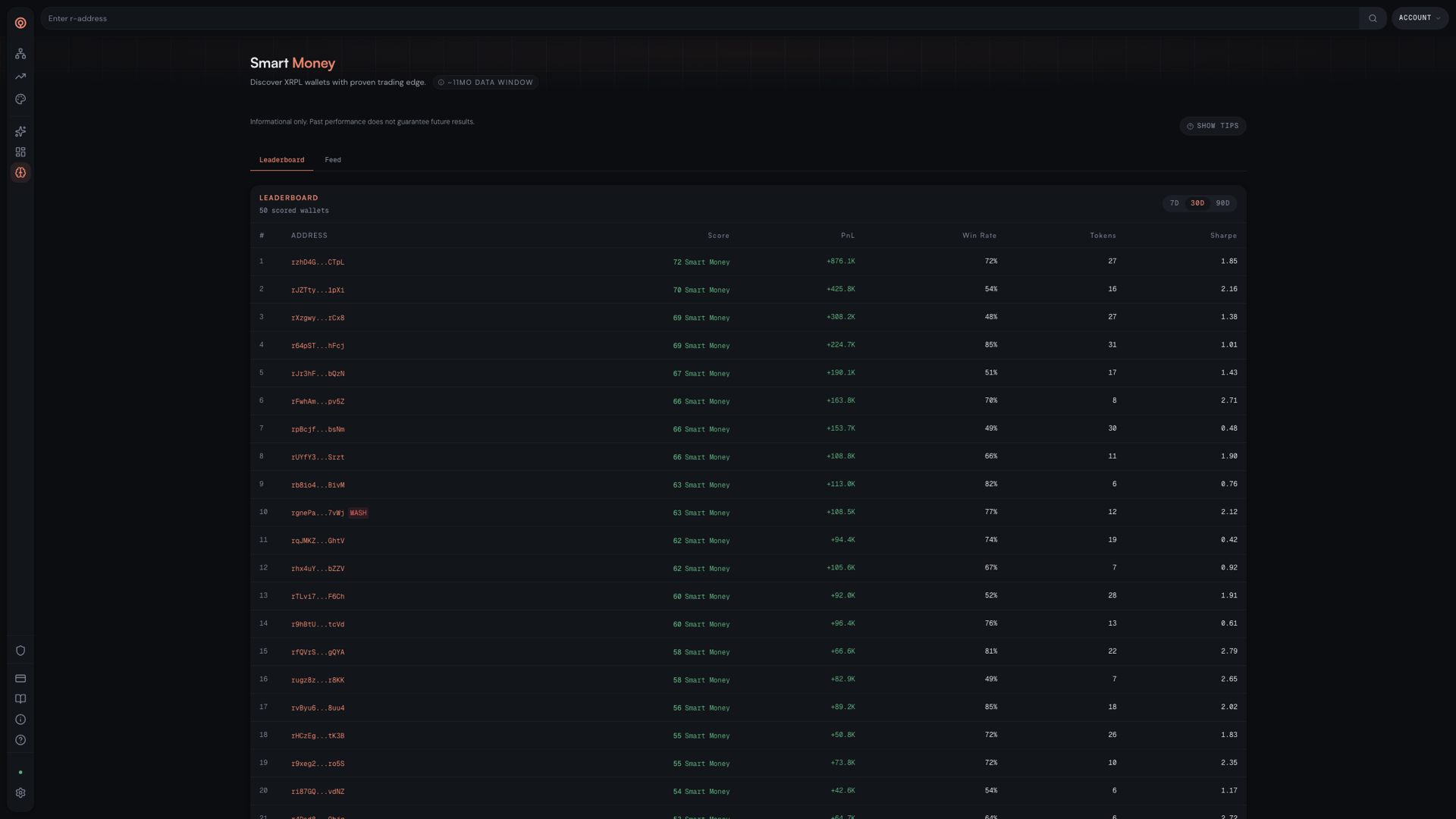Click the '50 scored wallets' text
This screenshot has width=1456, height=819.
pos(294,211)
